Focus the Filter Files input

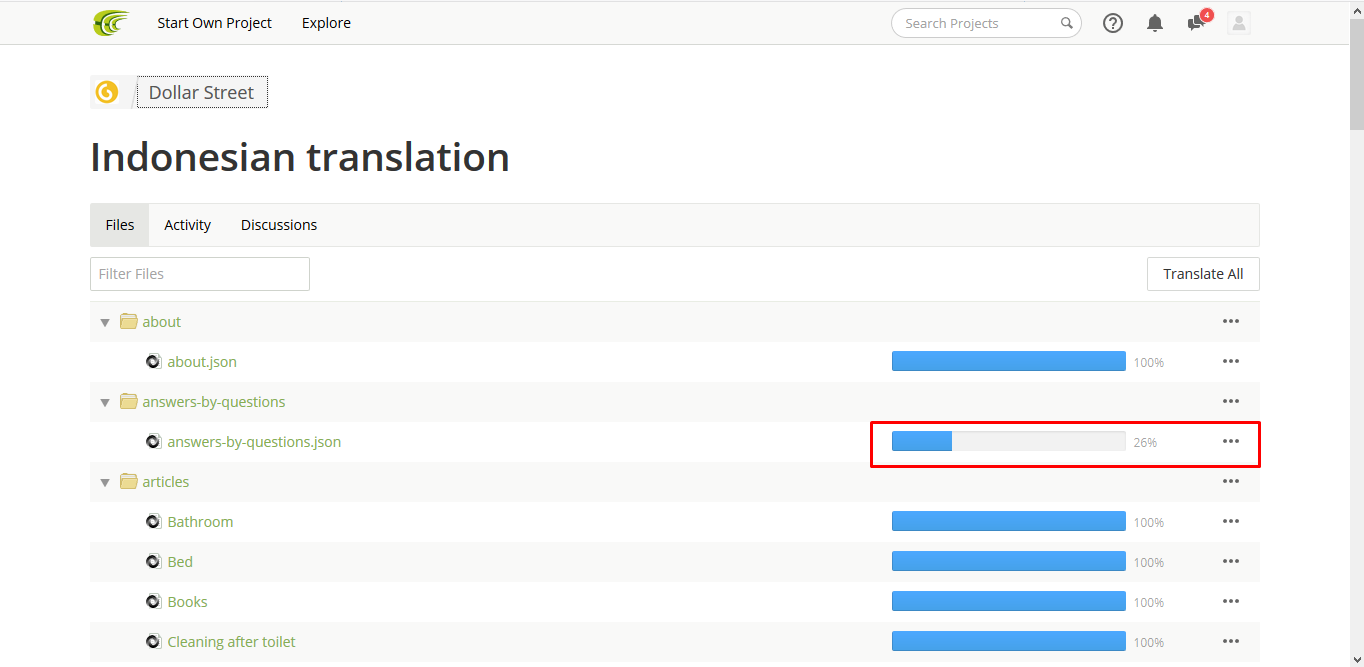point(200,274)
